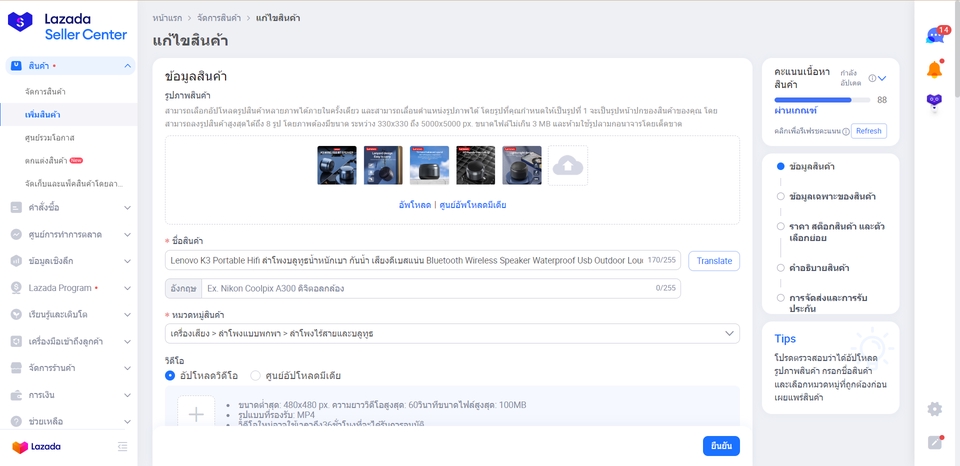Click the Lazada Program icon

17,288
